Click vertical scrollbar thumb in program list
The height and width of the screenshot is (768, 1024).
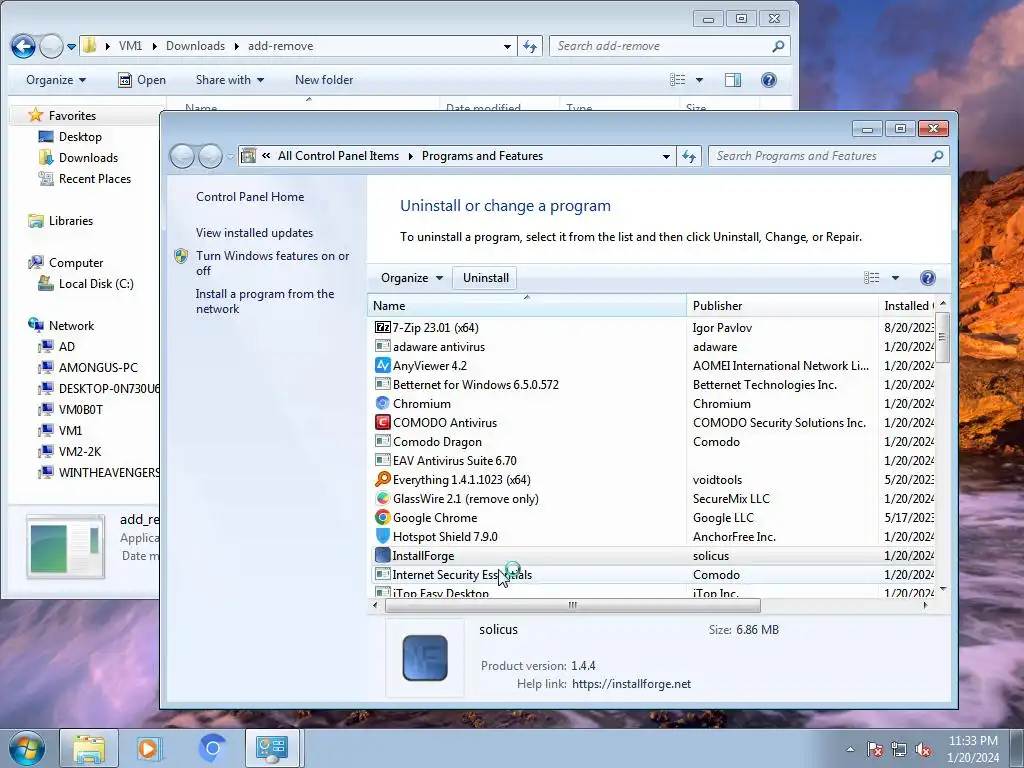tap(942, 337)
